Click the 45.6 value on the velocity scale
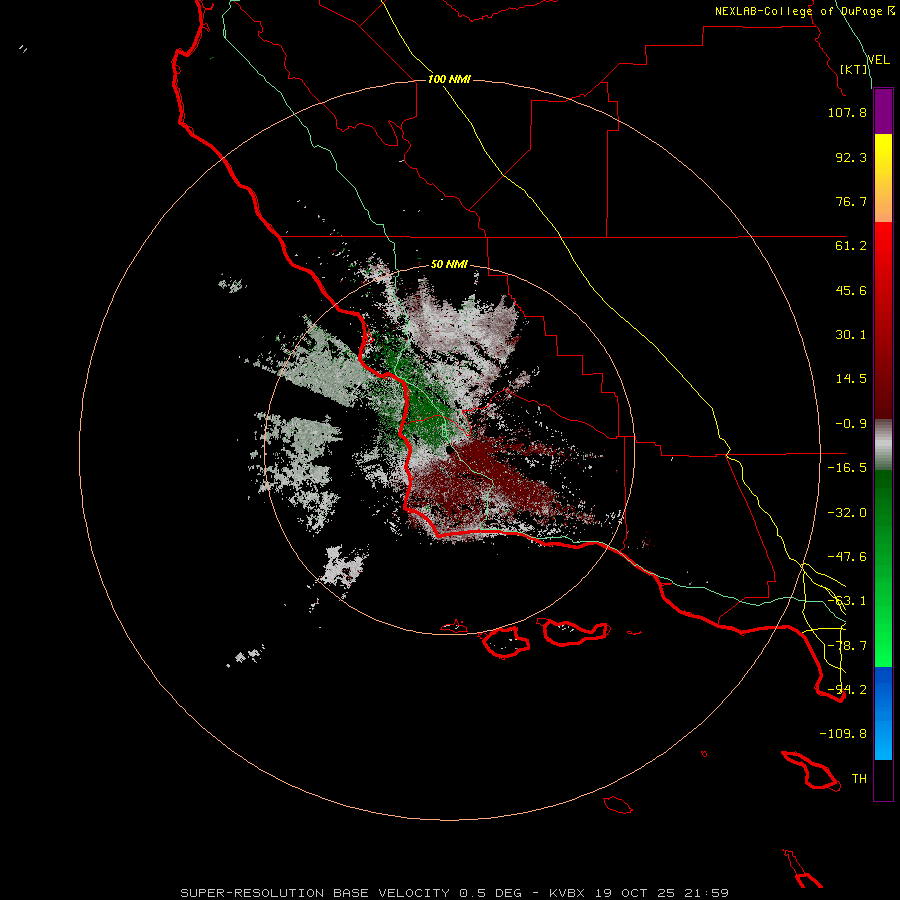The height and width of the screenshot is (900, 900). coord(851,290)
